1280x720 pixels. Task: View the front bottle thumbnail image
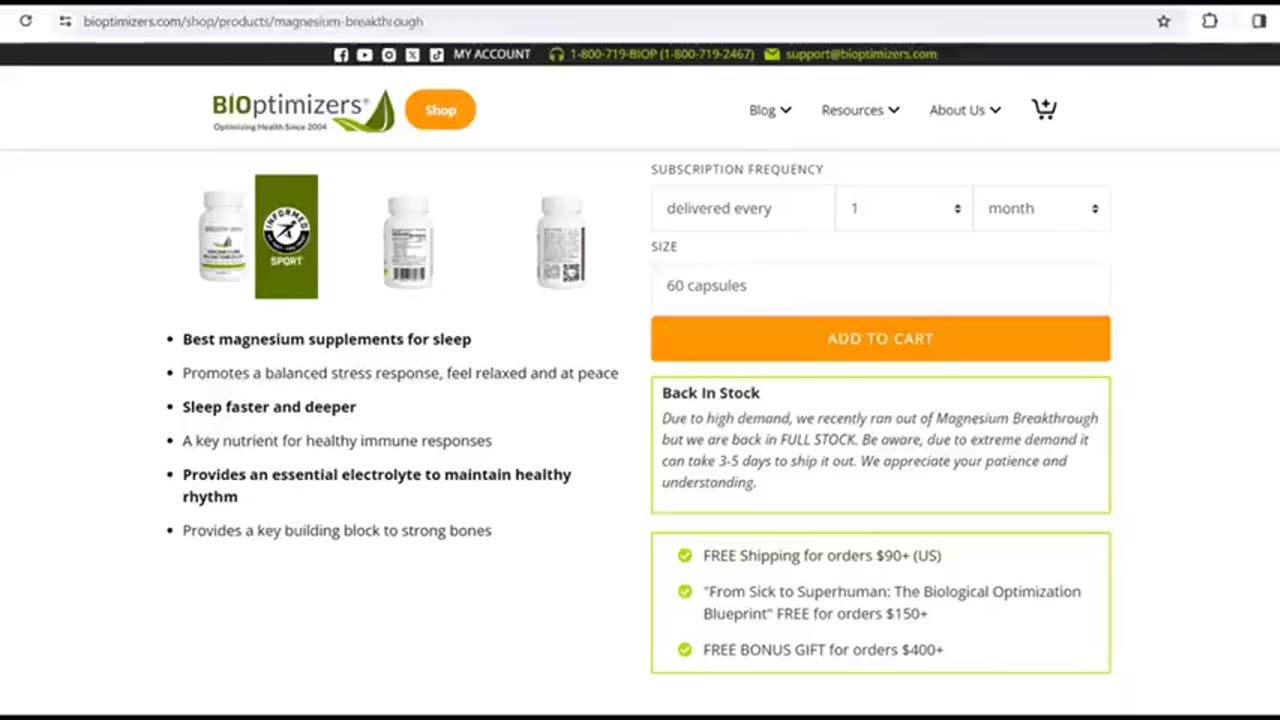(223, 237)
